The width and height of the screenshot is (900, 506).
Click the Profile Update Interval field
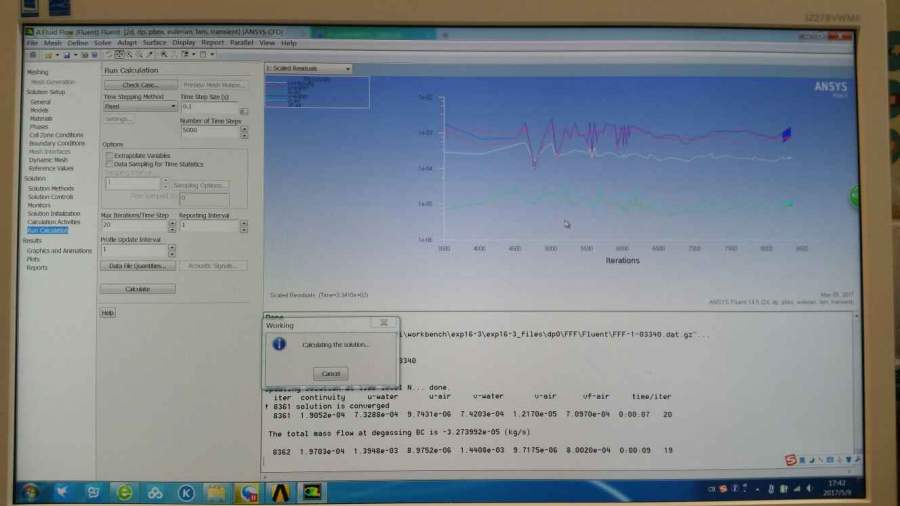(134, 250)
